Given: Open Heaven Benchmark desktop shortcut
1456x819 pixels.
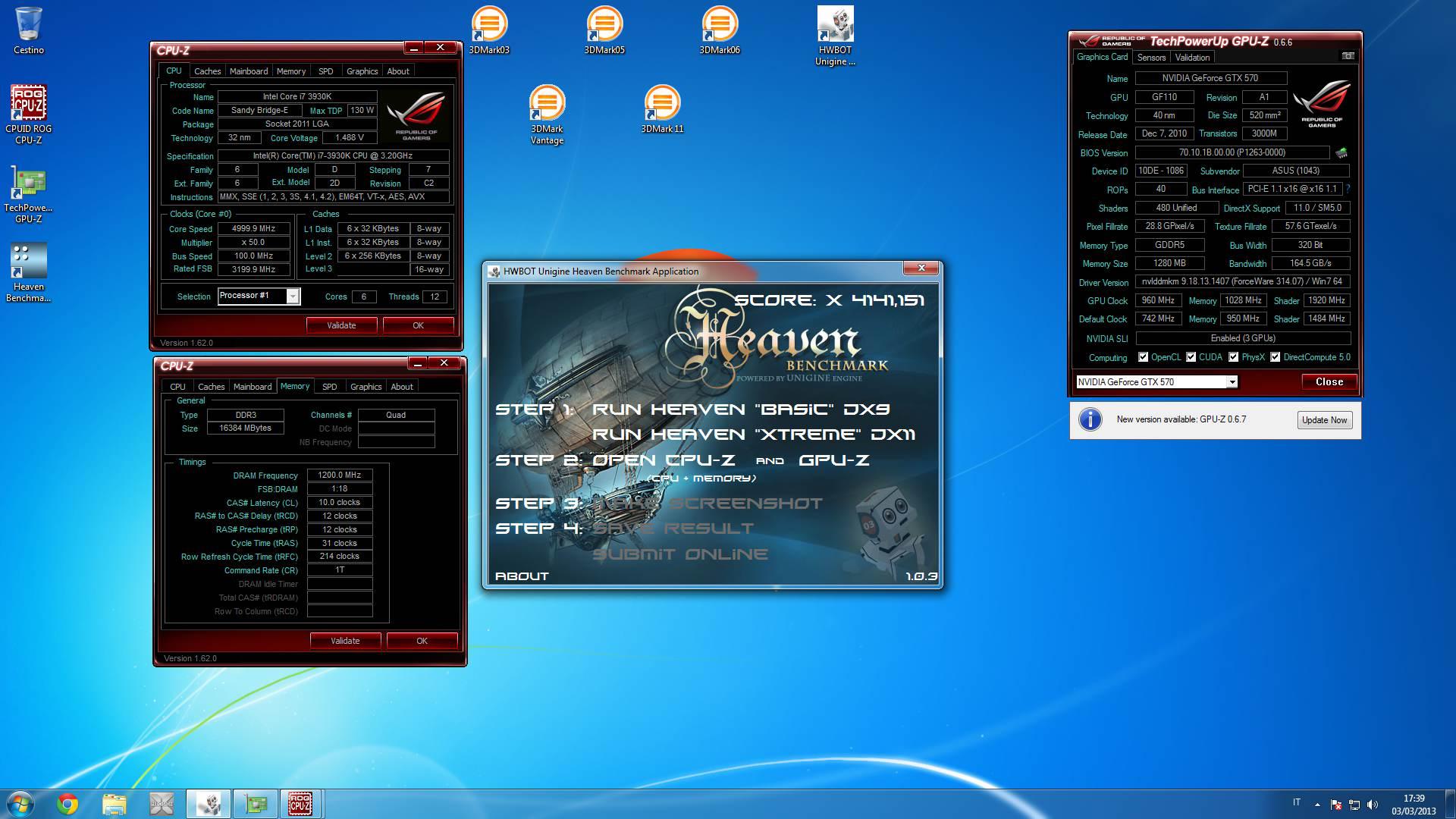Looking at the screenshot, I should (29, 271).
